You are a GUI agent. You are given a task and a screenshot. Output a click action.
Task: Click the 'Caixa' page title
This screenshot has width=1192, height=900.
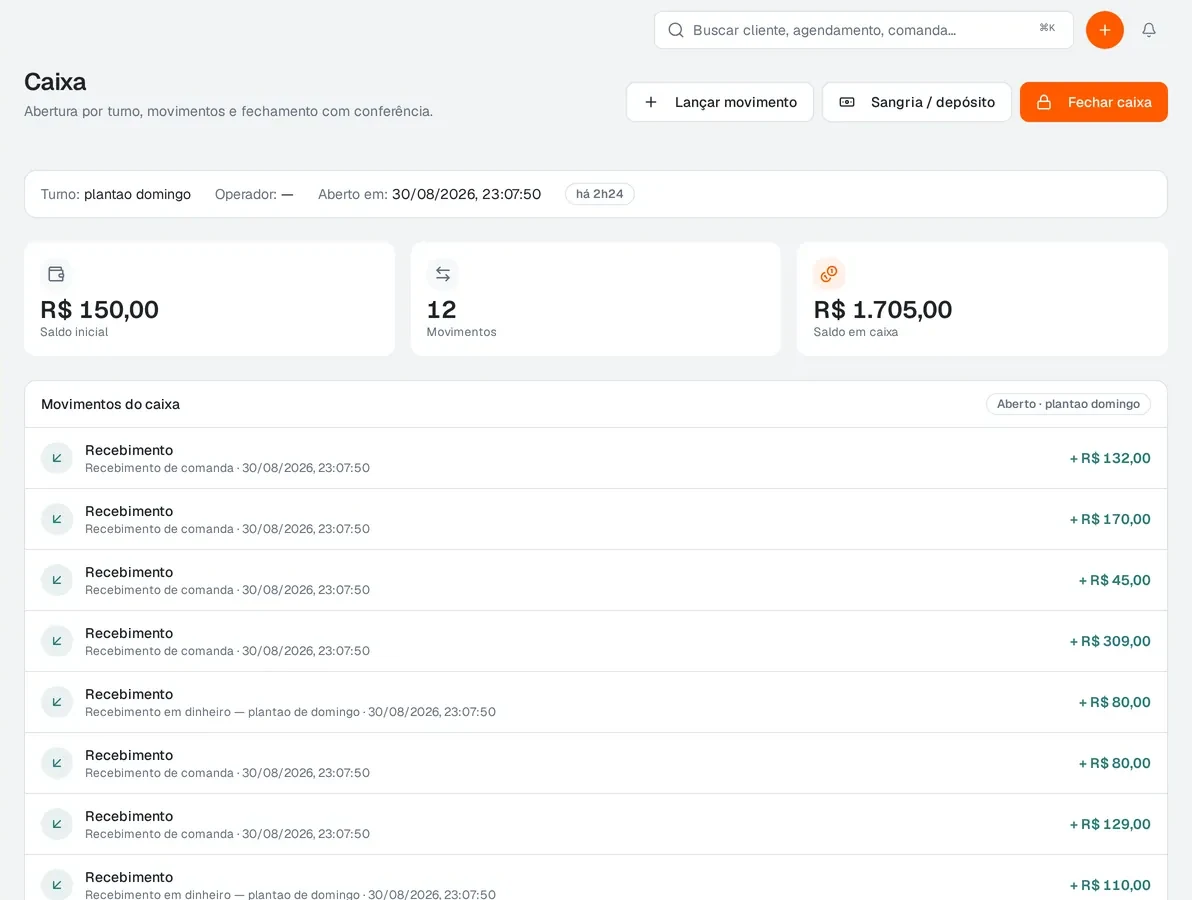tap(55, 81)
